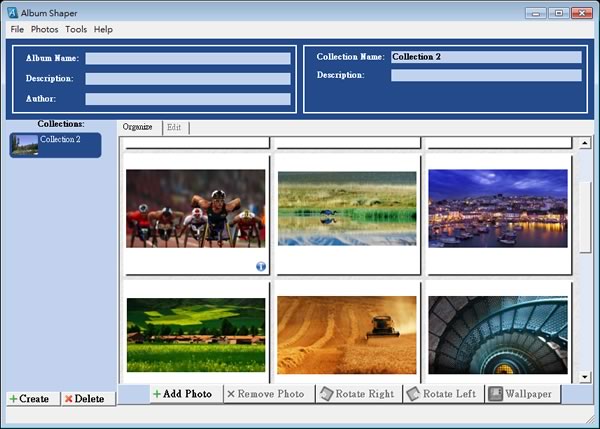Image resolution: width=600 pixels, height=429 pixels.
Task: Click the Delete collection button
Action: (x=88, y=399)
